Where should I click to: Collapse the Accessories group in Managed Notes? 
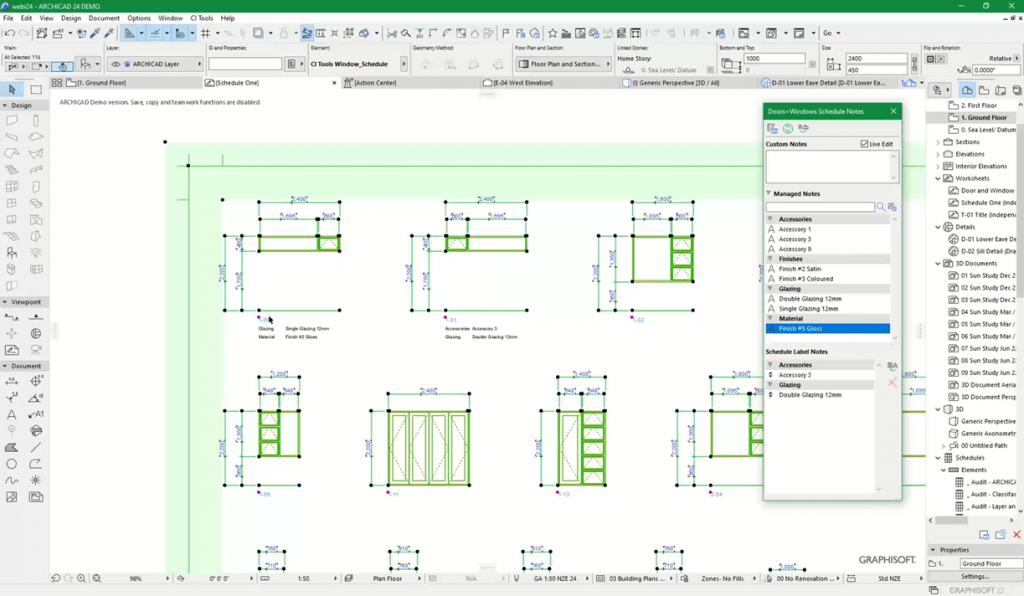tap(771, 219)
